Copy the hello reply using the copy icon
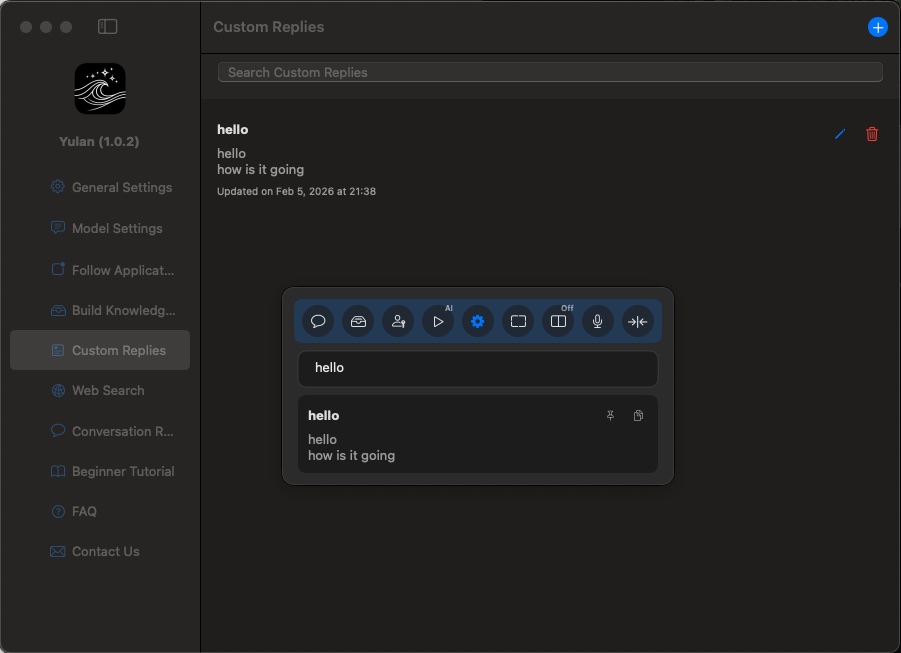The width and height of the screenshot is (901, 653). 639,415
